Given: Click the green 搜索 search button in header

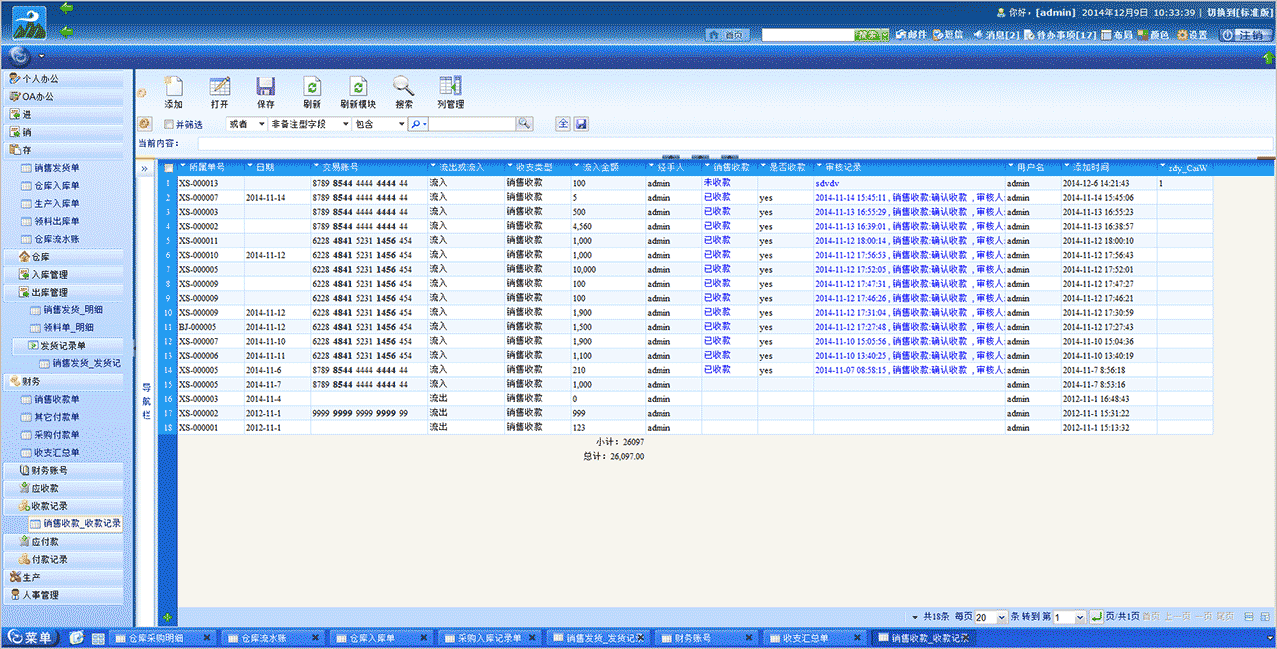Looking at the screenshot, I should click(x=871, y=35).
